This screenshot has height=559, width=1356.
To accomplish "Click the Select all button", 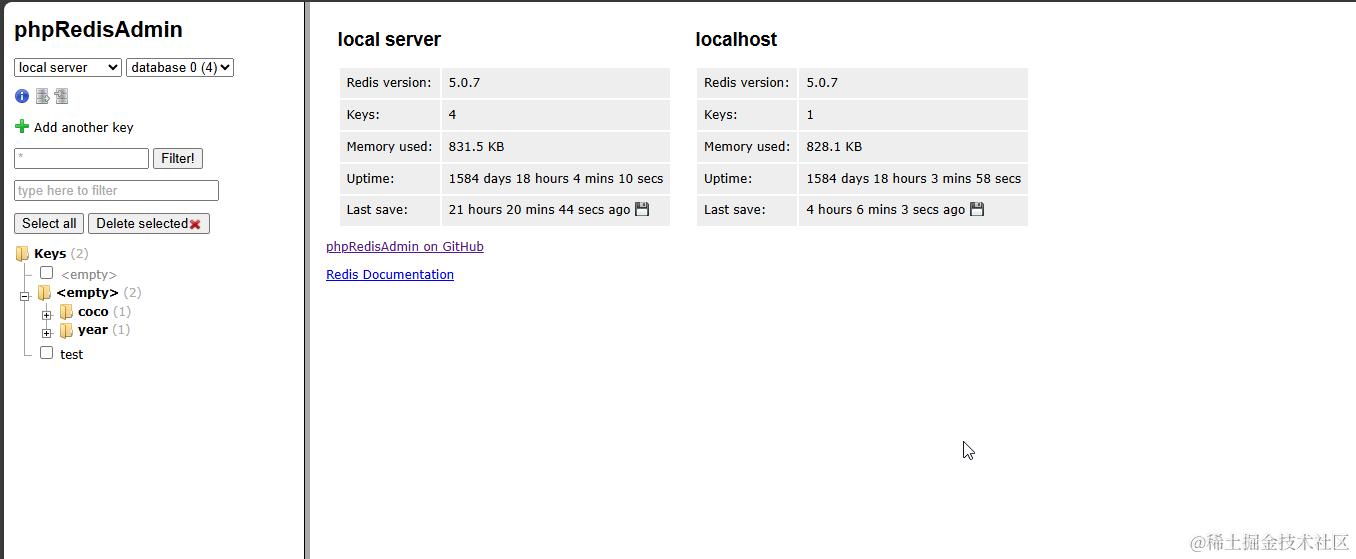I will (x=49, y=223).
